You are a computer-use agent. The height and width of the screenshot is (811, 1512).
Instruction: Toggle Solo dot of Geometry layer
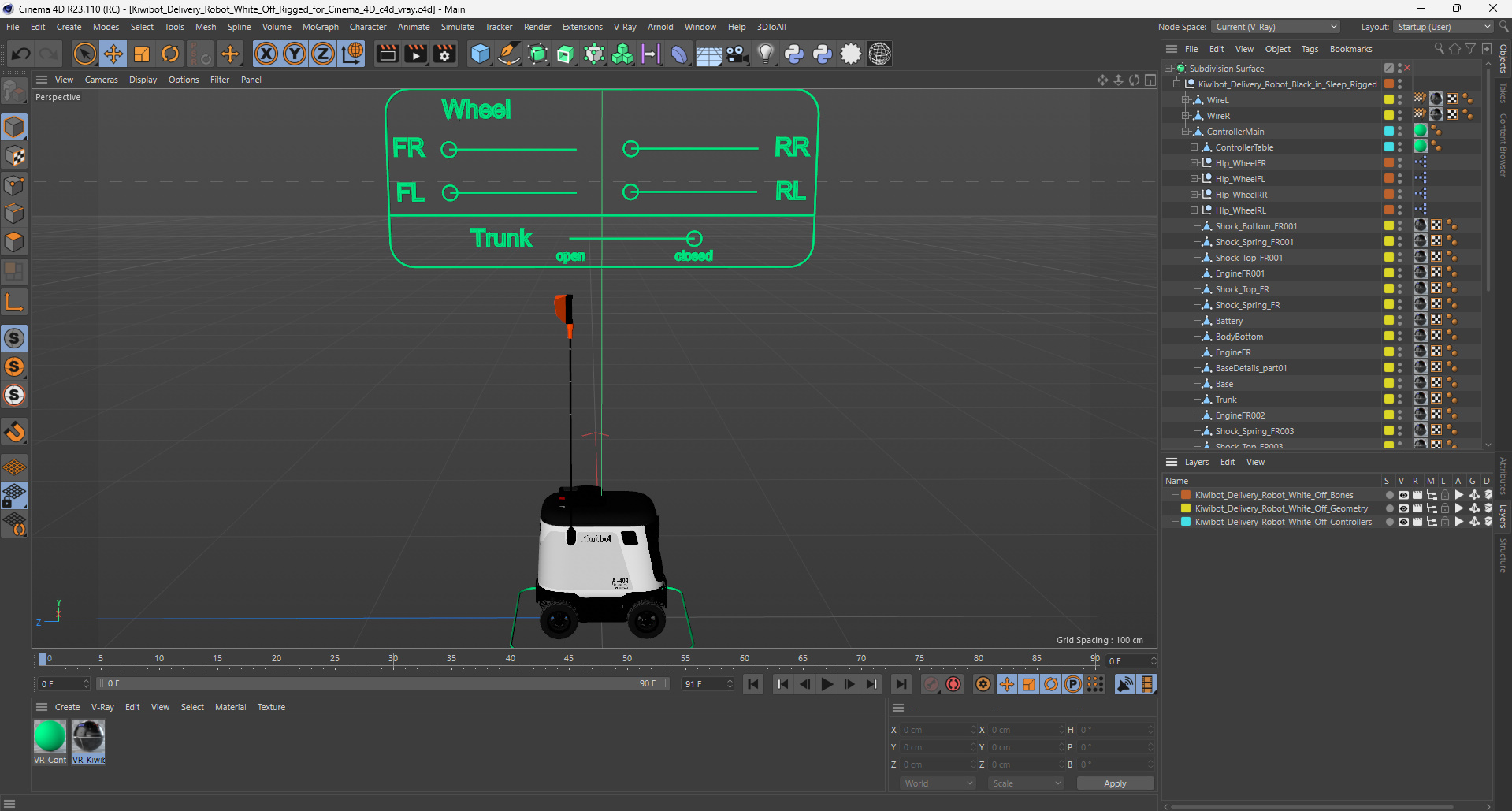pyautogui.click(x=1389, y=508)
